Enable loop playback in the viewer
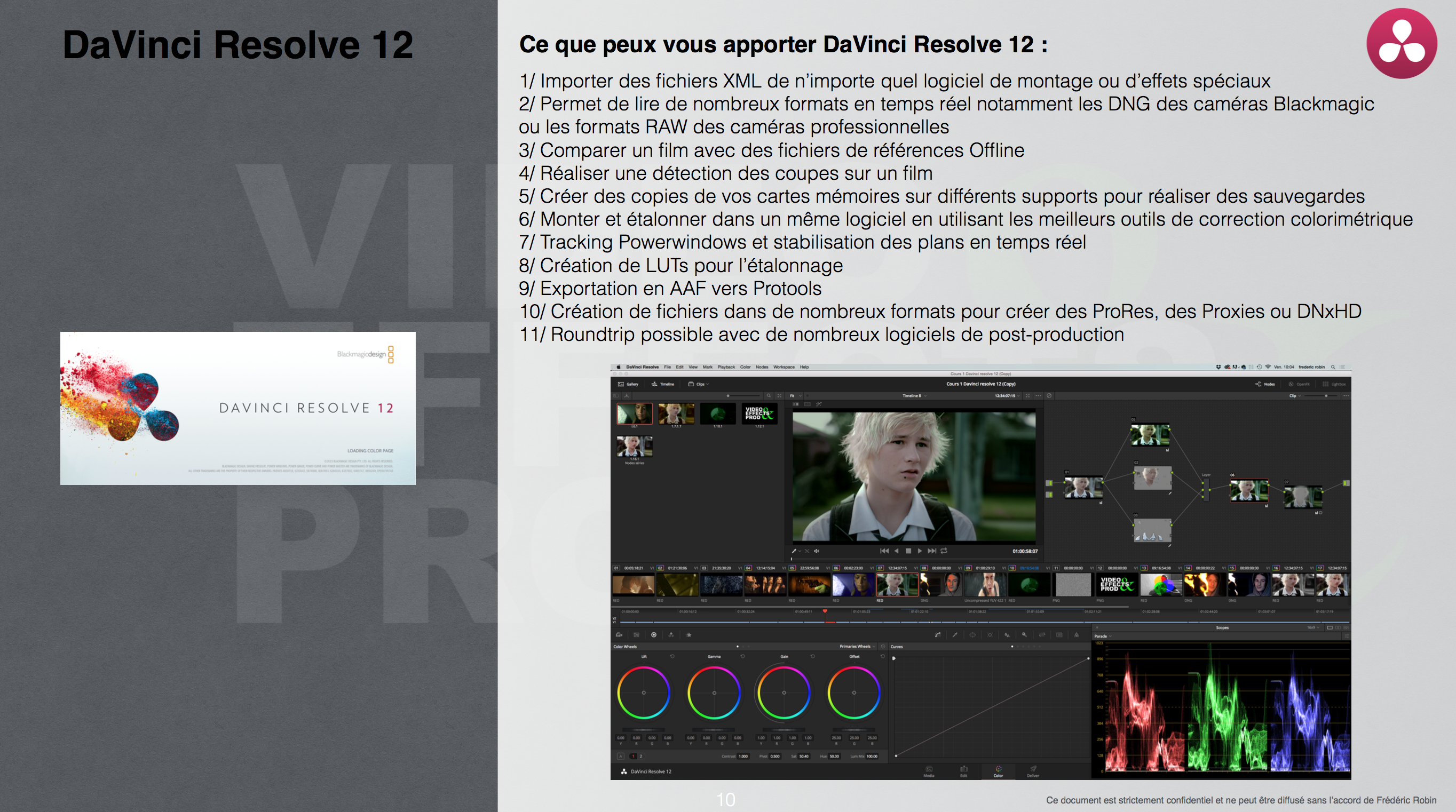This screenshot has width=1456, height=812. pos(944,551)
